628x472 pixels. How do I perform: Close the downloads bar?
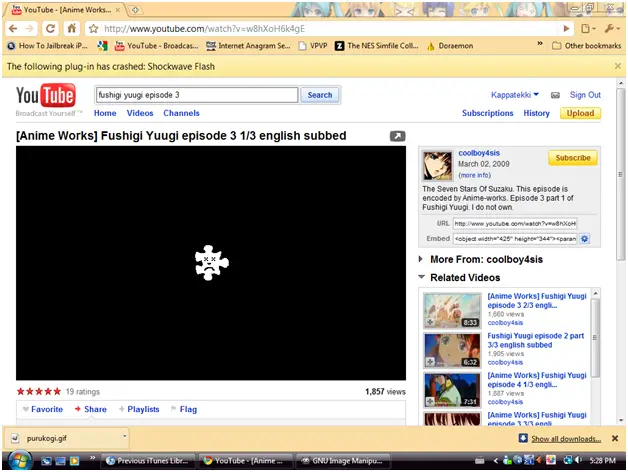[x=615, y=439]
